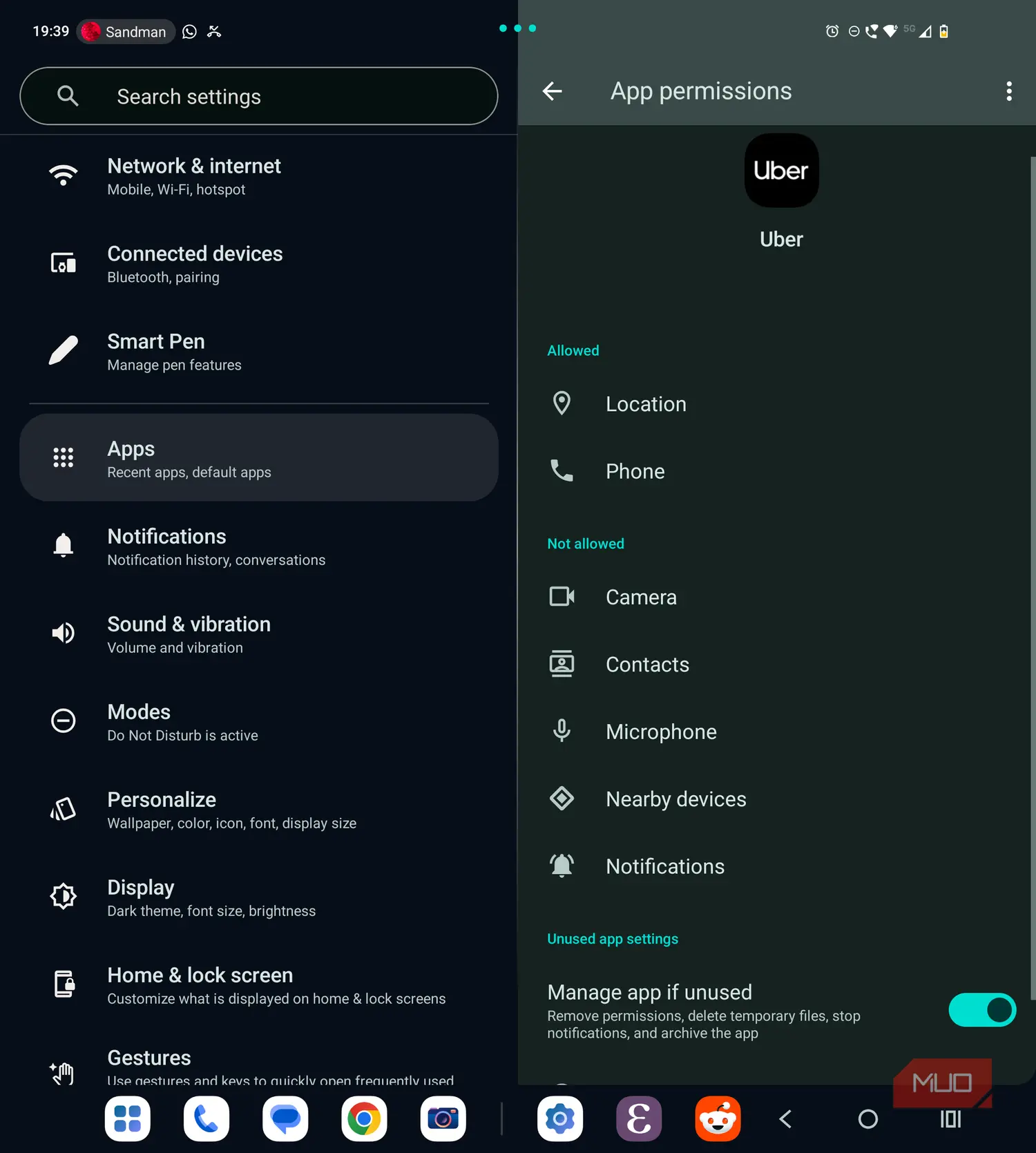
Task: Click the Contacts label
Action: click(648, 665)
